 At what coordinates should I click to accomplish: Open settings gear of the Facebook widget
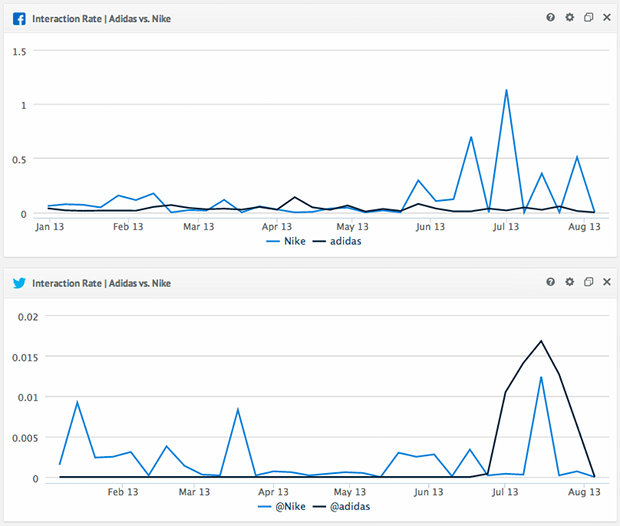pos(569,17)
